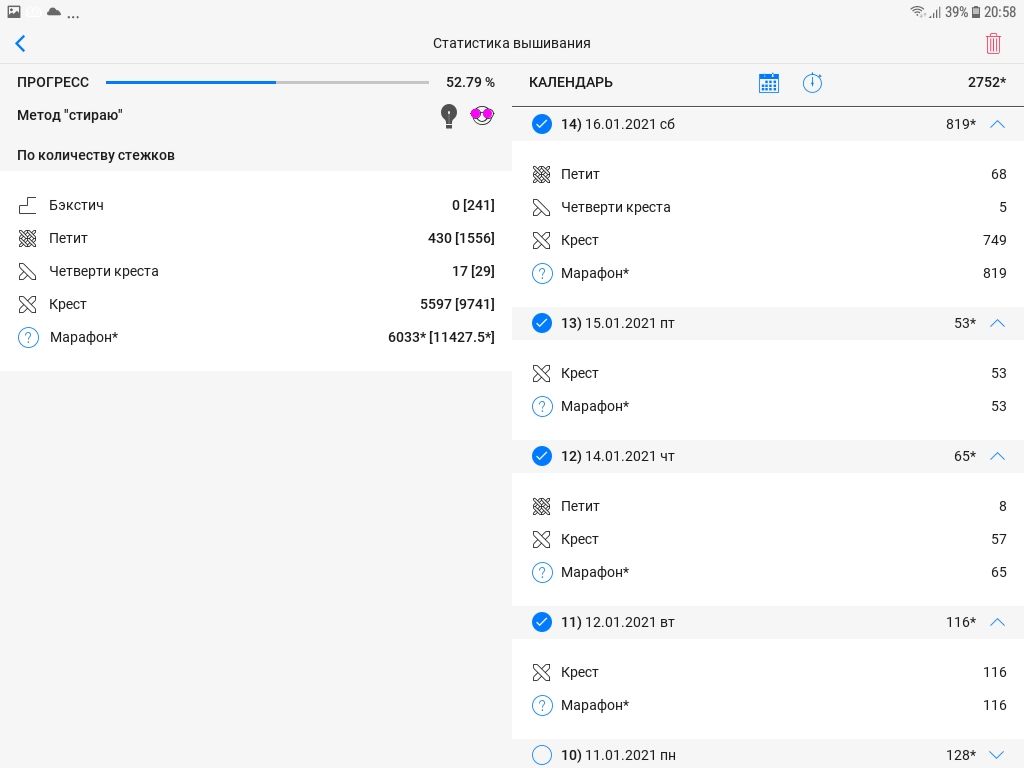The image size is (1024, 768).
Task: Click the blue progress bar
Action: (190, 82)
